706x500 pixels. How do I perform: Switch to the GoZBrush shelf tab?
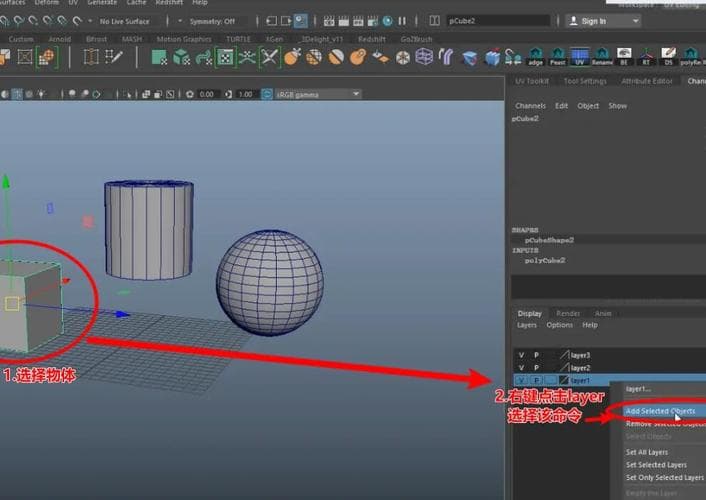[x=416, y=39]
